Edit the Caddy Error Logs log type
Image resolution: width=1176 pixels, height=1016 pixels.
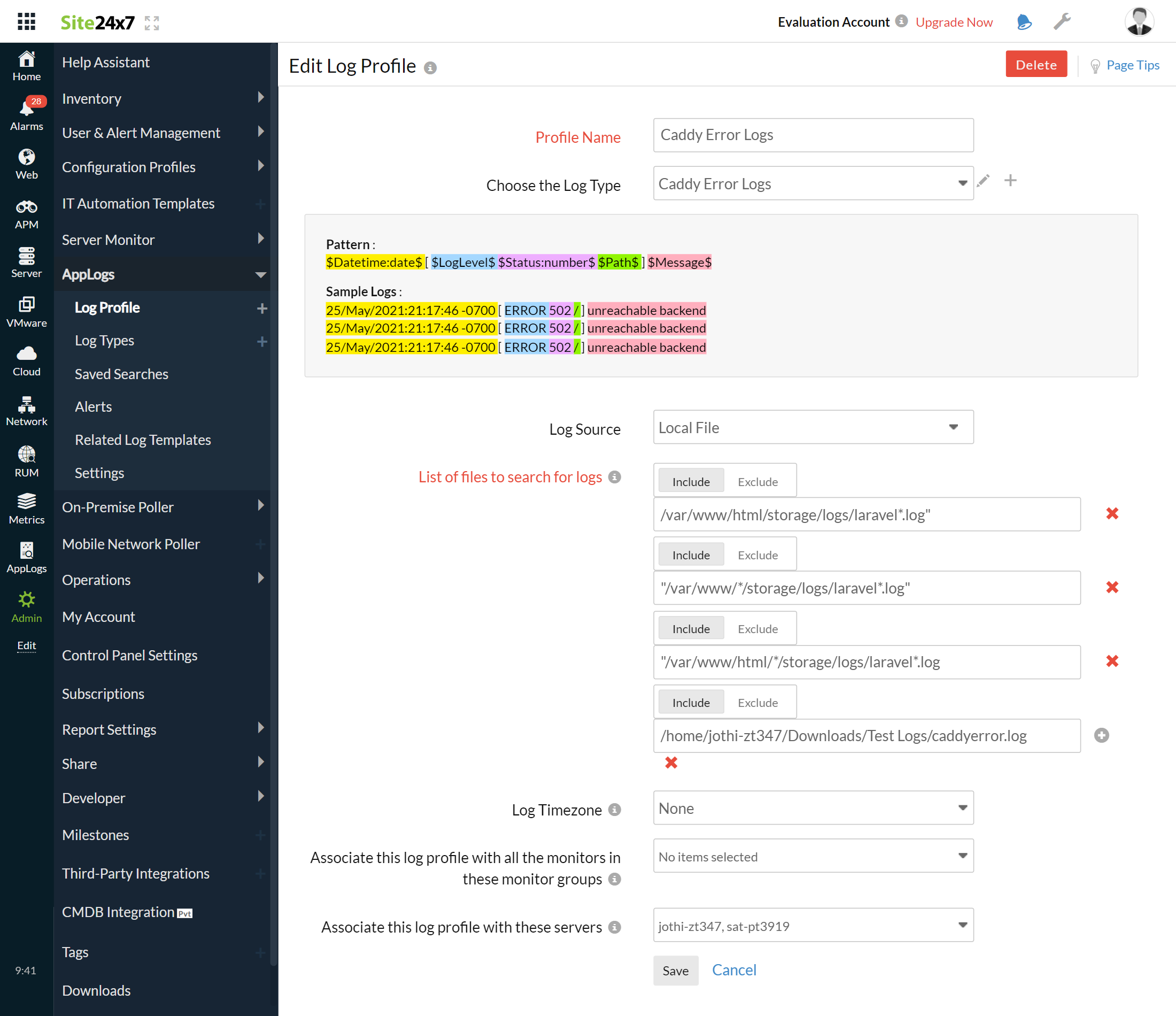tap(984, 181)
